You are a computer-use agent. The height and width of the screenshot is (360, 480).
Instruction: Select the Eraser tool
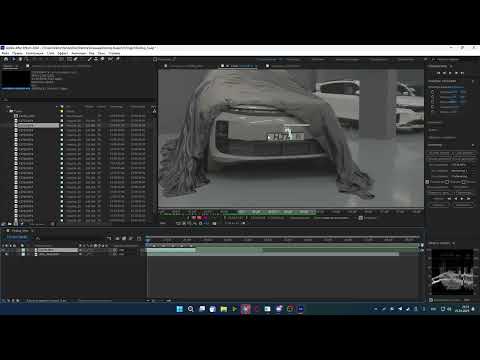[x=103, y=59]
